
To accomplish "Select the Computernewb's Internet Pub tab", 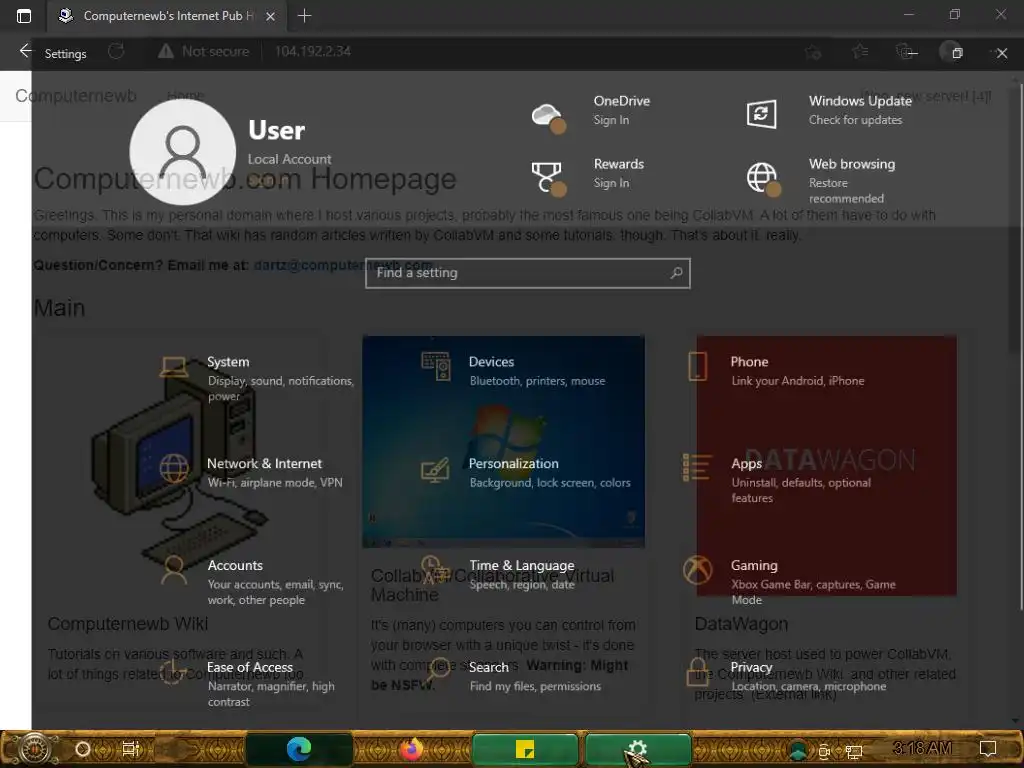I will [166, 16].
